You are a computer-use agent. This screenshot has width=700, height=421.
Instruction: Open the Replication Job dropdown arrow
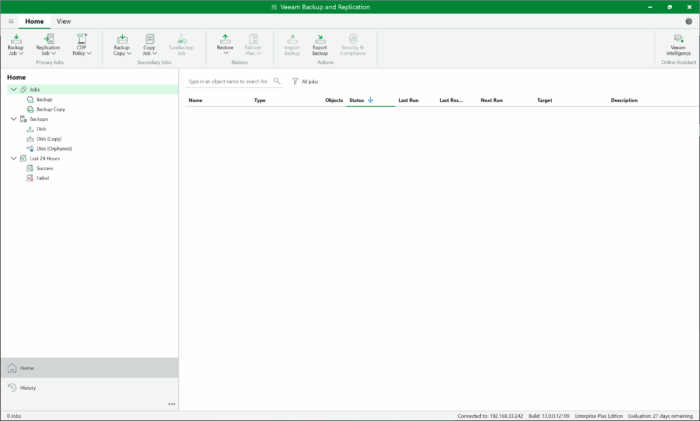[x=54, y=54]
